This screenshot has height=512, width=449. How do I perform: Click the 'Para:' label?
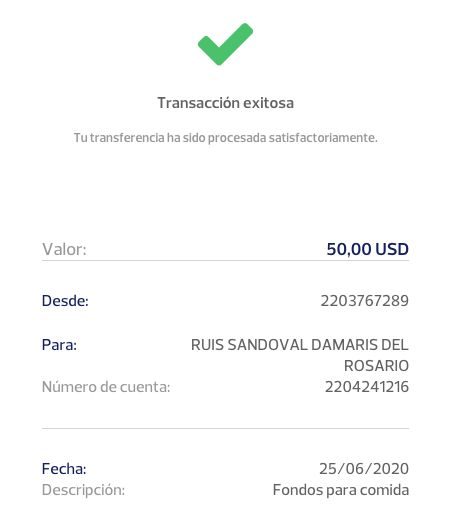tap(59, 345)
